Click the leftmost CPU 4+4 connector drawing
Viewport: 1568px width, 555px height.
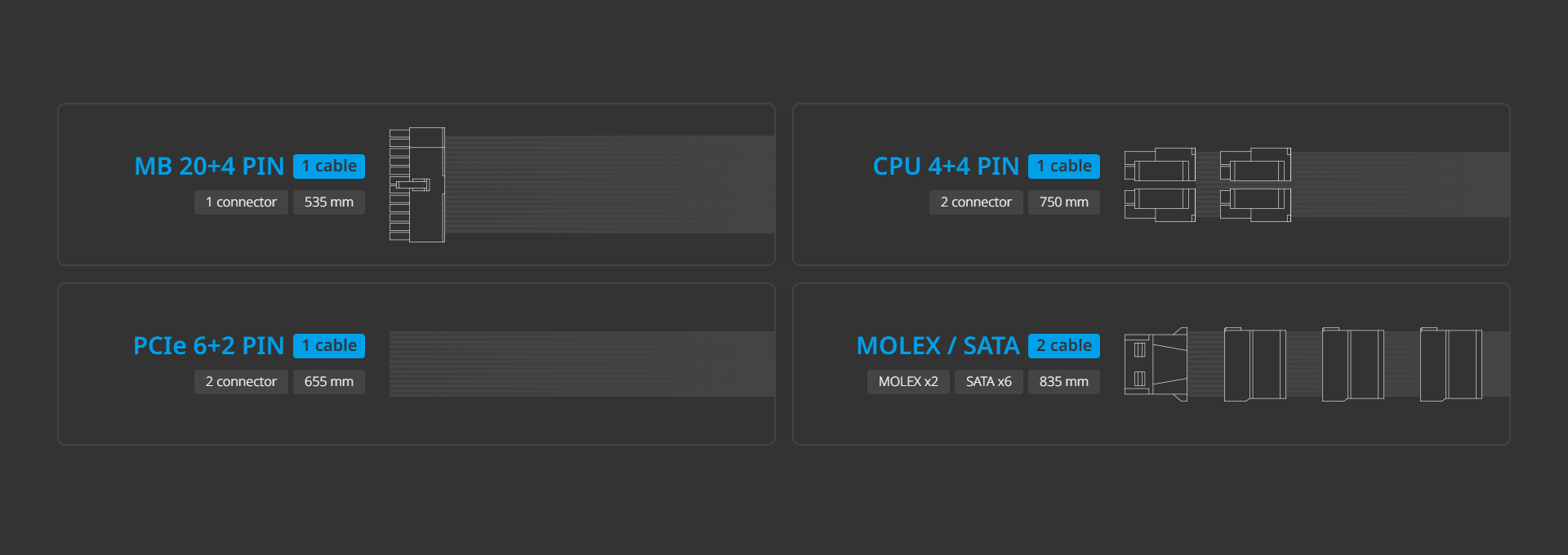1160,184
